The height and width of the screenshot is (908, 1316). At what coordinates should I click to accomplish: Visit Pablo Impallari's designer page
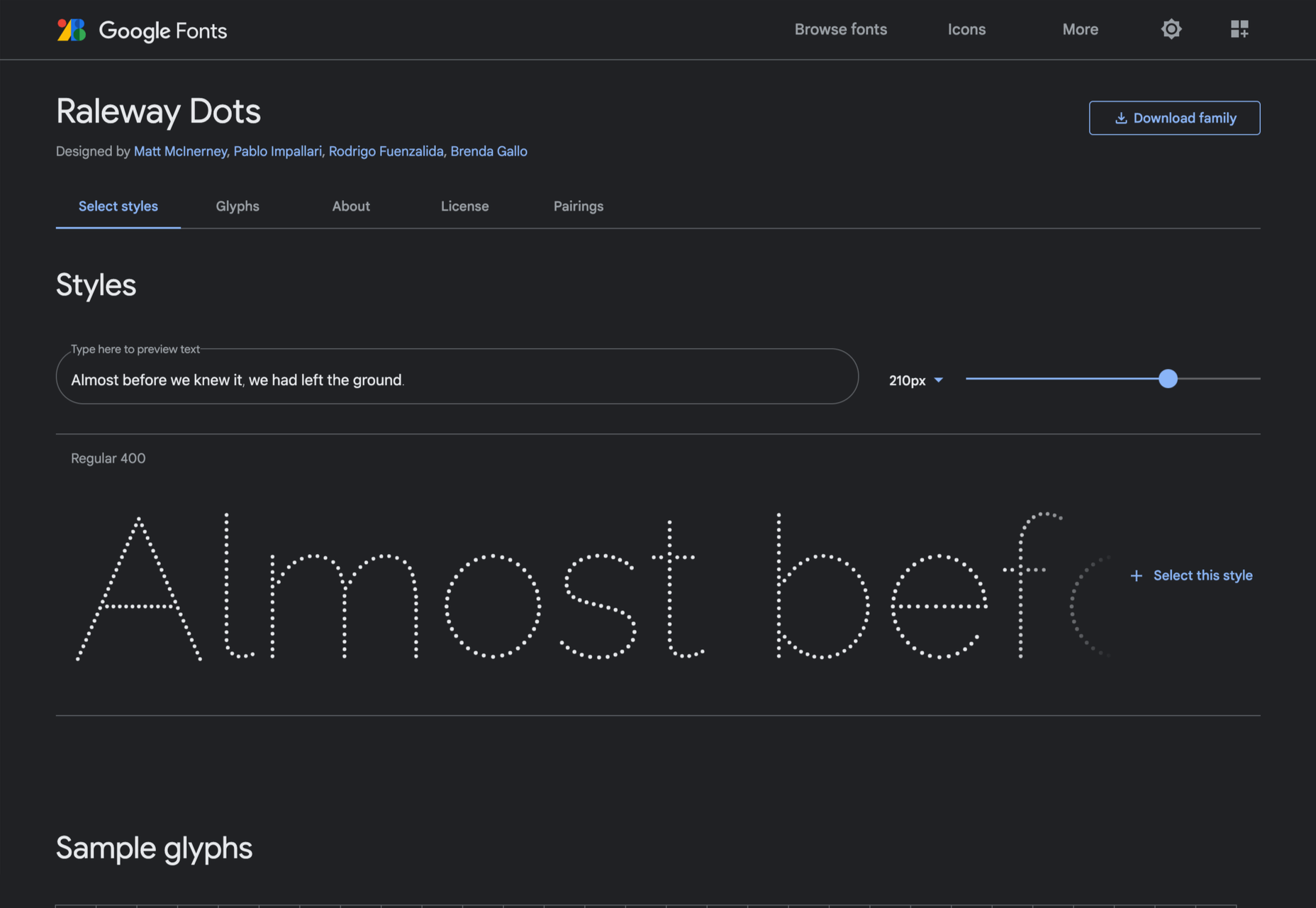(x=277, y=151)
